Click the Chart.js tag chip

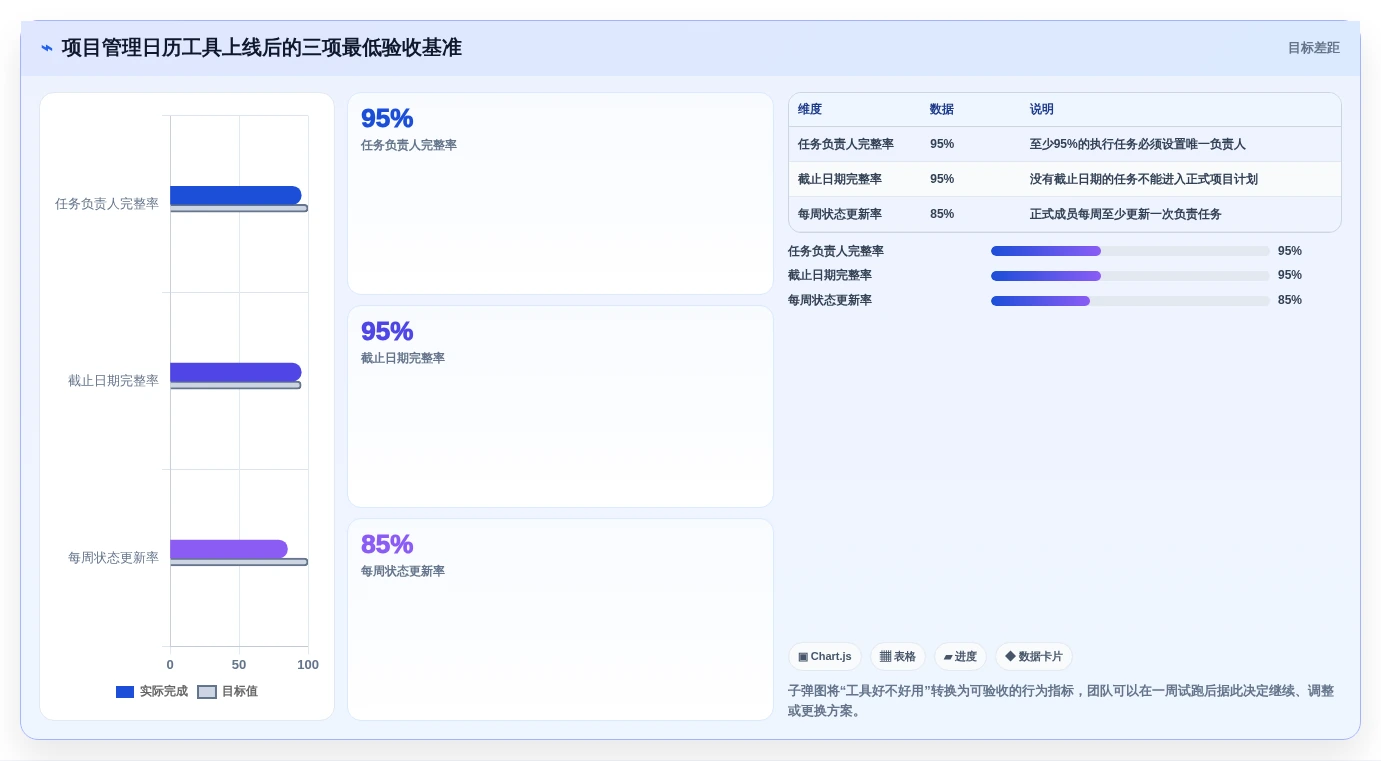tap(825, 656)
